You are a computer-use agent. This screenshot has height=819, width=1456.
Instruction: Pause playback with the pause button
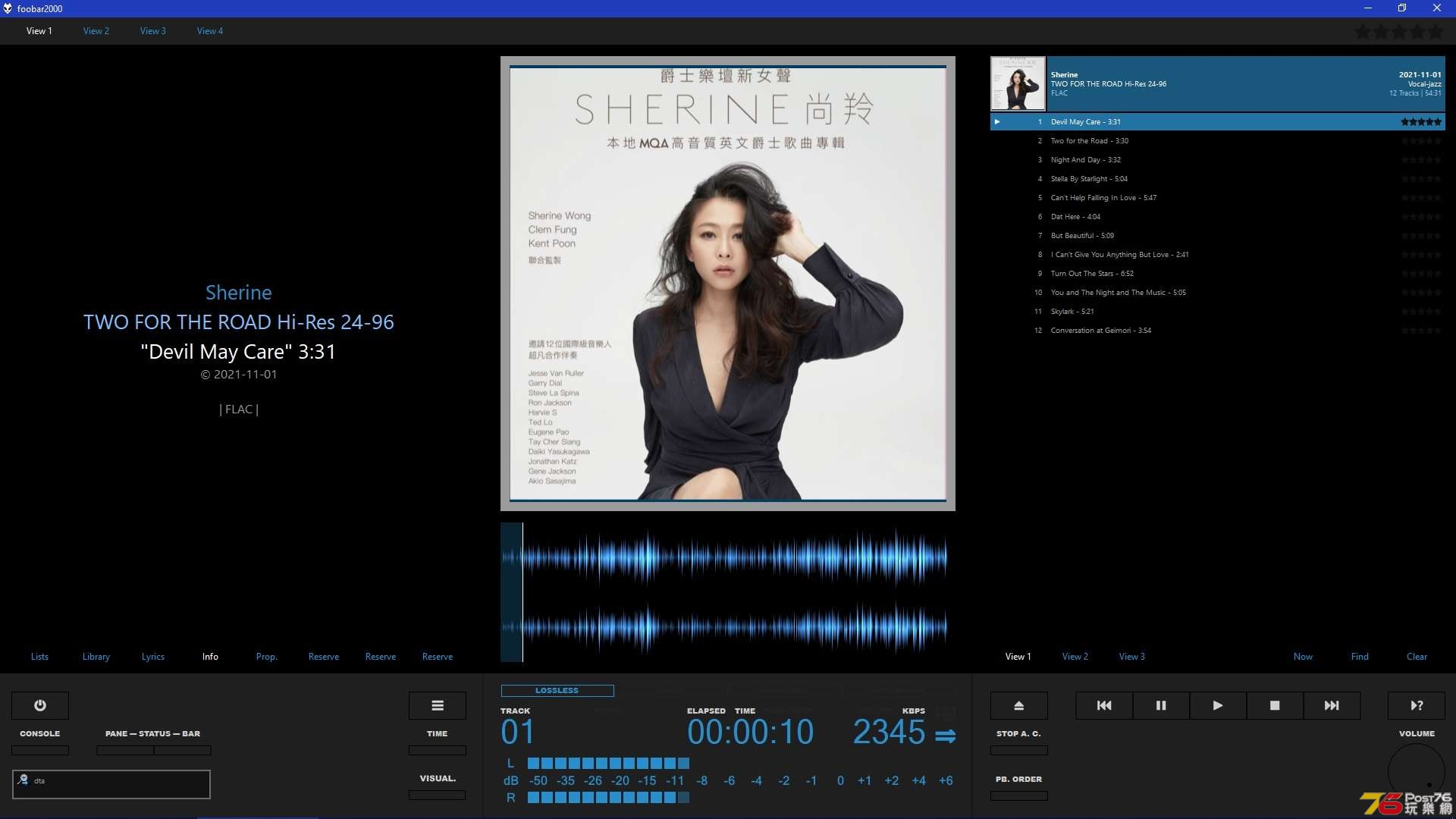click(x=1161, y=705)
